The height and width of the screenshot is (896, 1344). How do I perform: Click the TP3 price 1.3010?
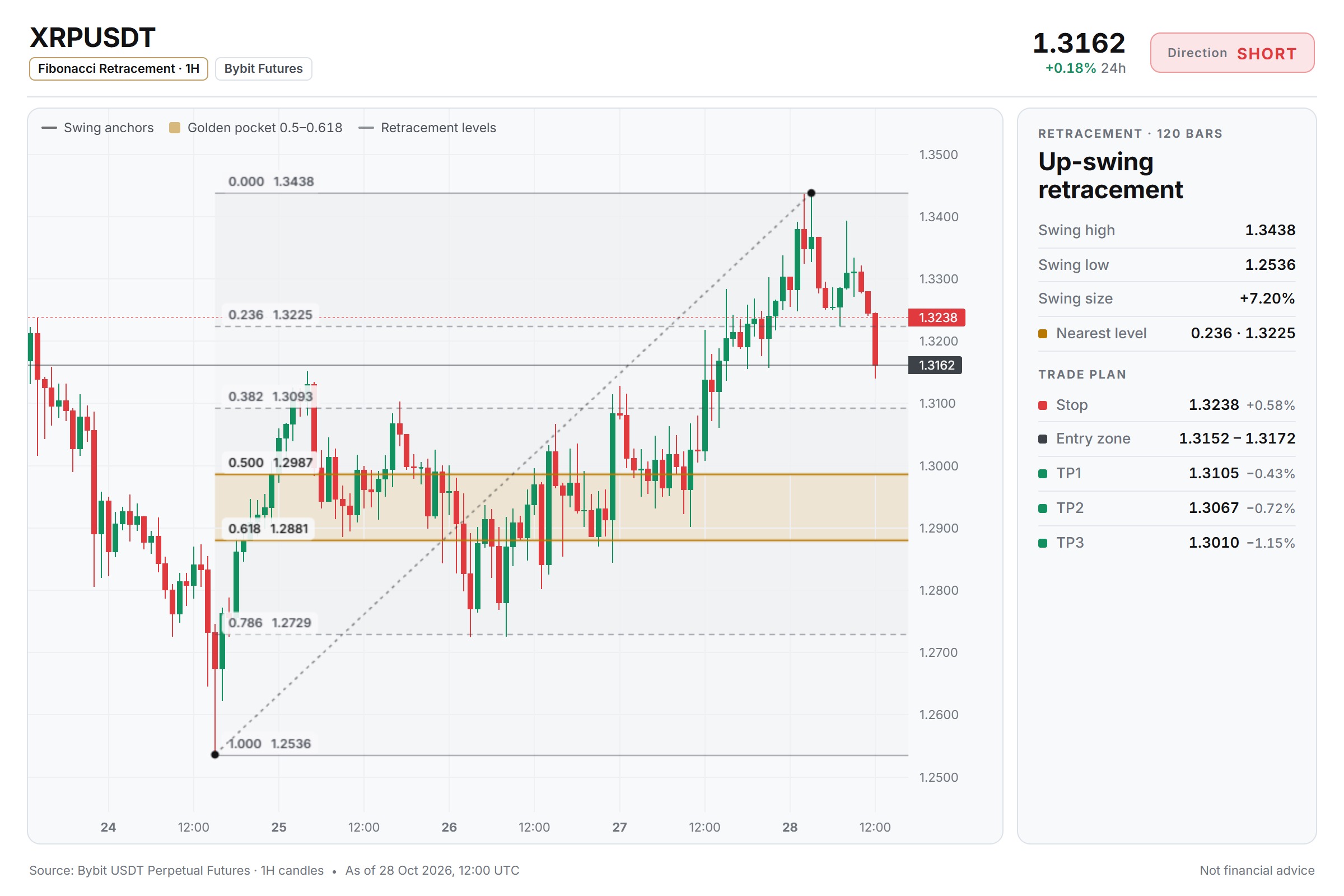[1214, 542]
